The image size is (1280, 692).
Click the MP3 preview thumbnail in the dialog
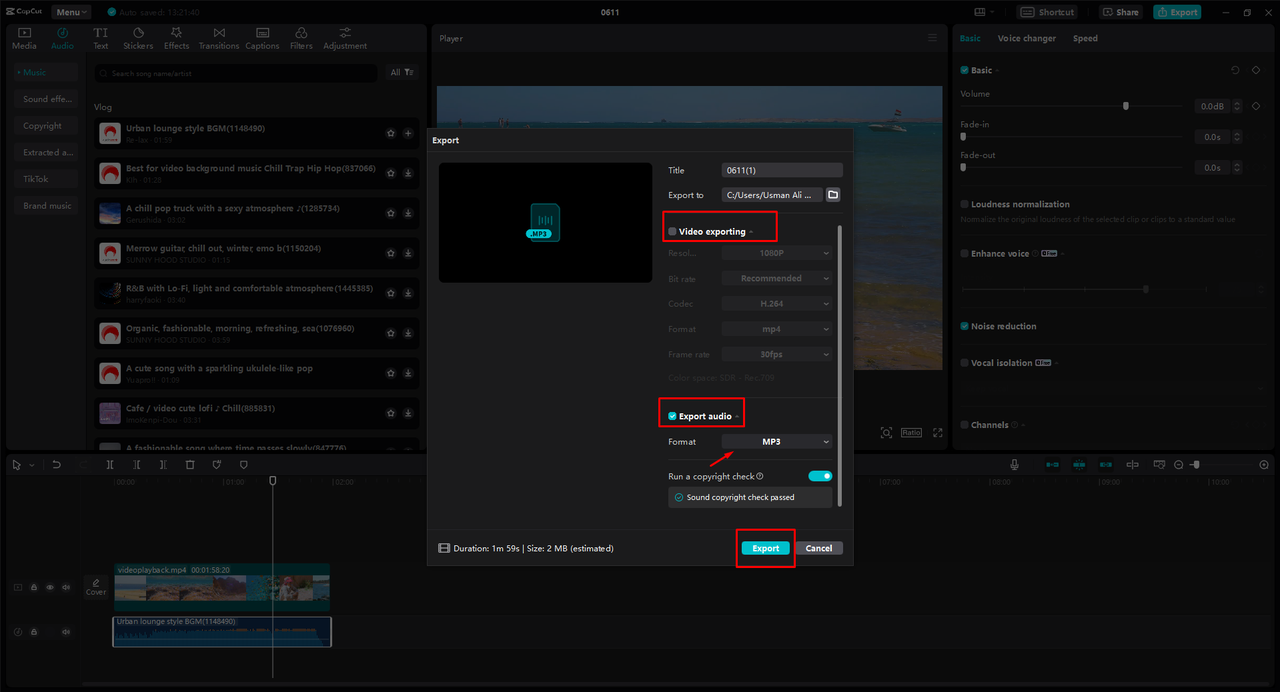[x=545, y=223]
